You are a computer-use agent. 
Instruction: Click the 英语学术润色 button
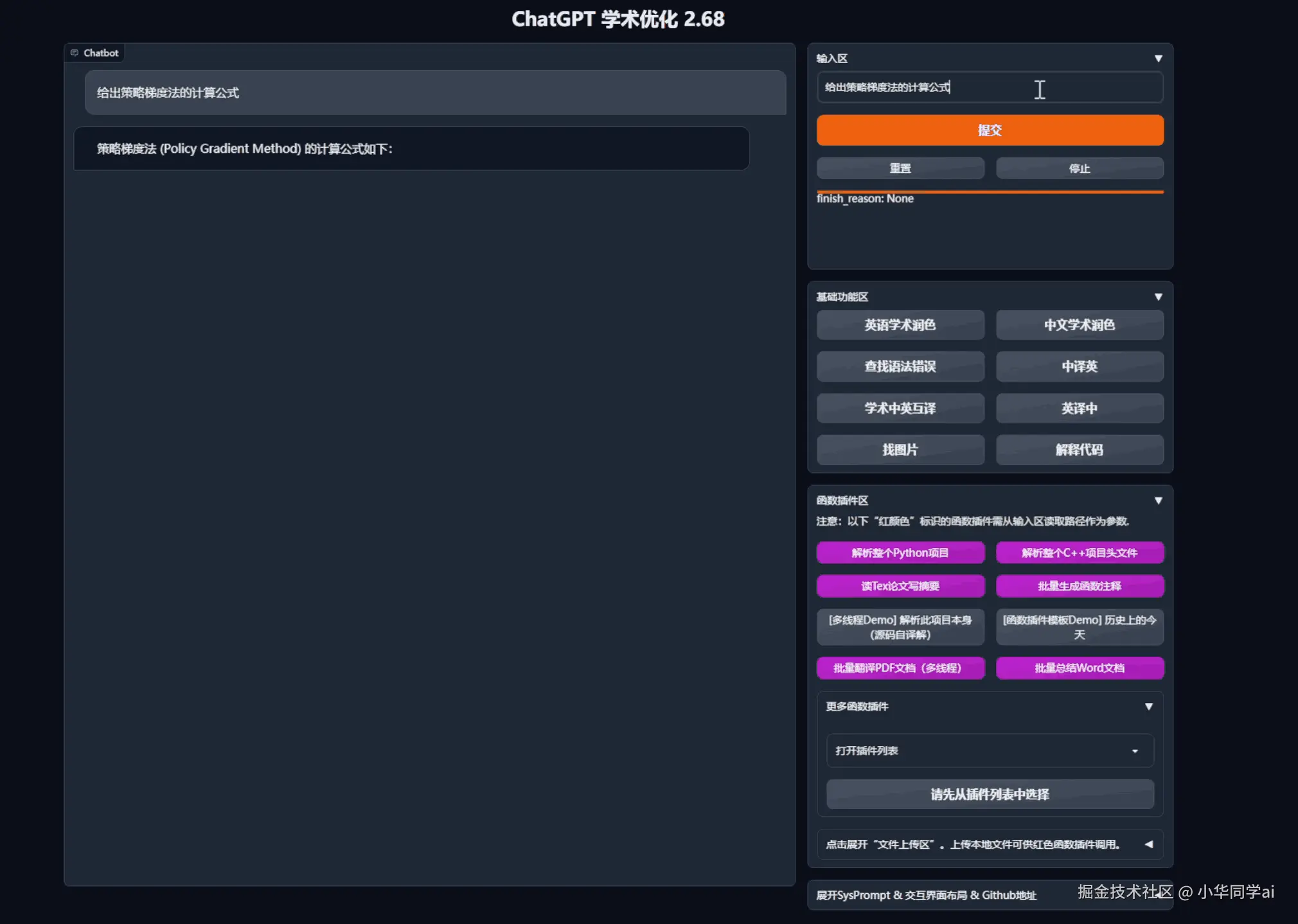[900, 325]
